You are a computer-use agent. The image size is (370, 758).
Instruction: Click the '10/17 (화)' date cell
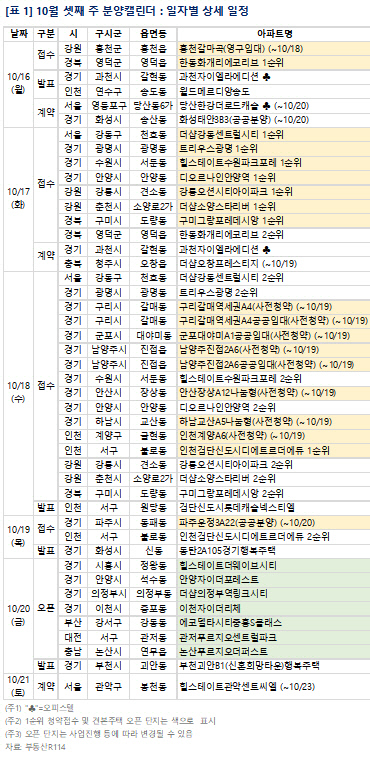click(x=17, y=199)
